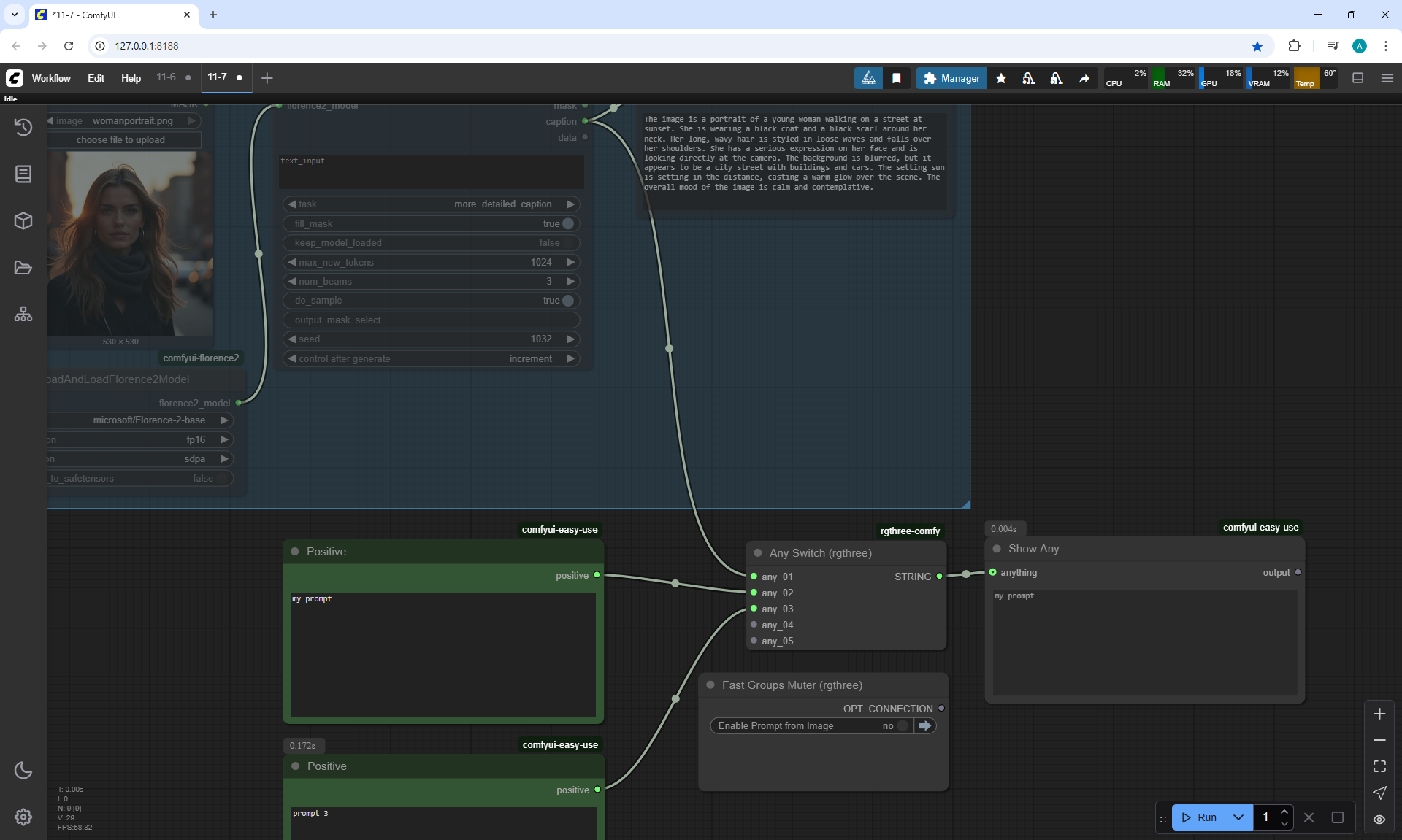
Task: Open the Workflow menu
Action: coord(51,78)
